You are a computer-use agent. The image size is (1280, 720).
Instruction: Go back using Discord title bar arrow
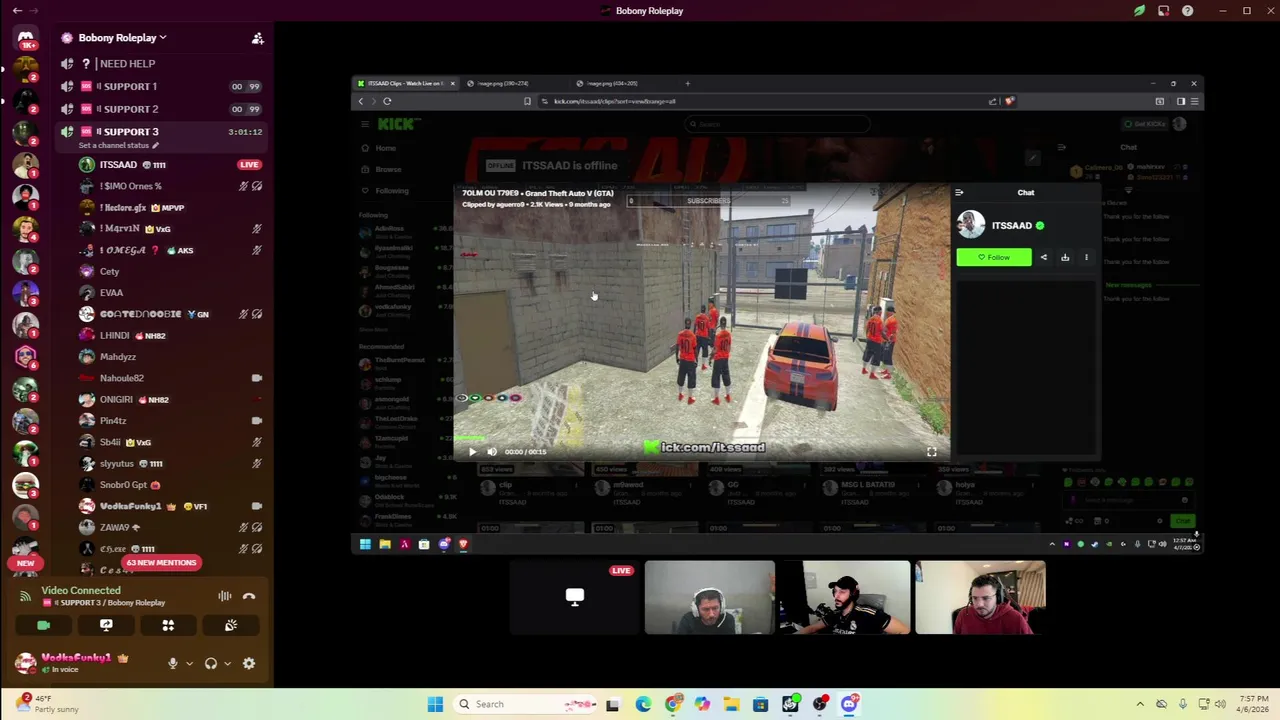tap(17, 11)
